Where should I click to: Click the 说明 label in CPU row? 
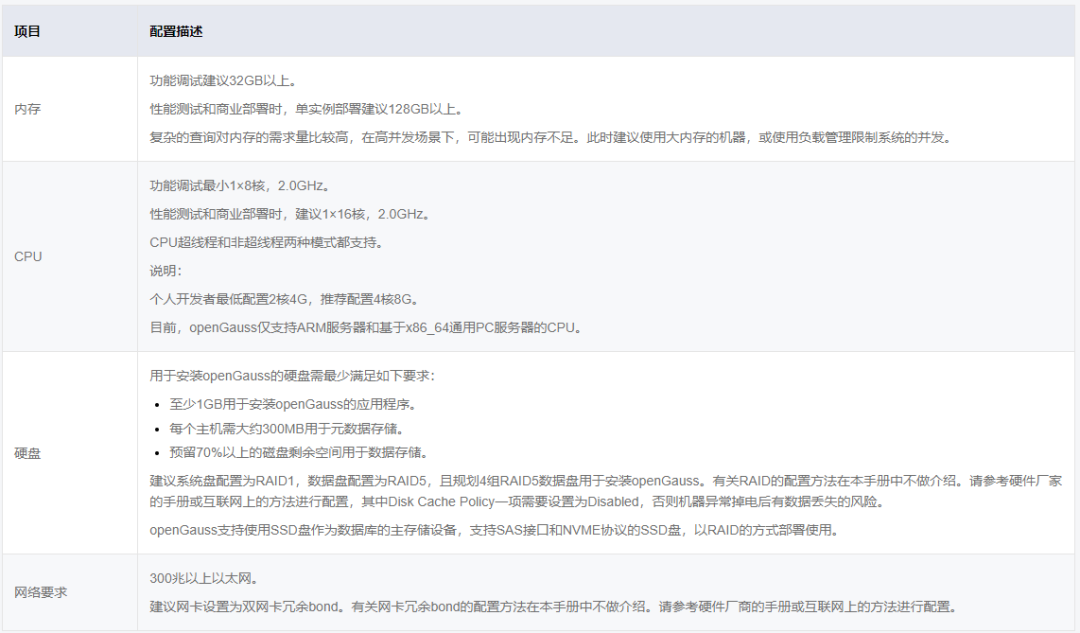pyautogui.click(x=165, y=271)
